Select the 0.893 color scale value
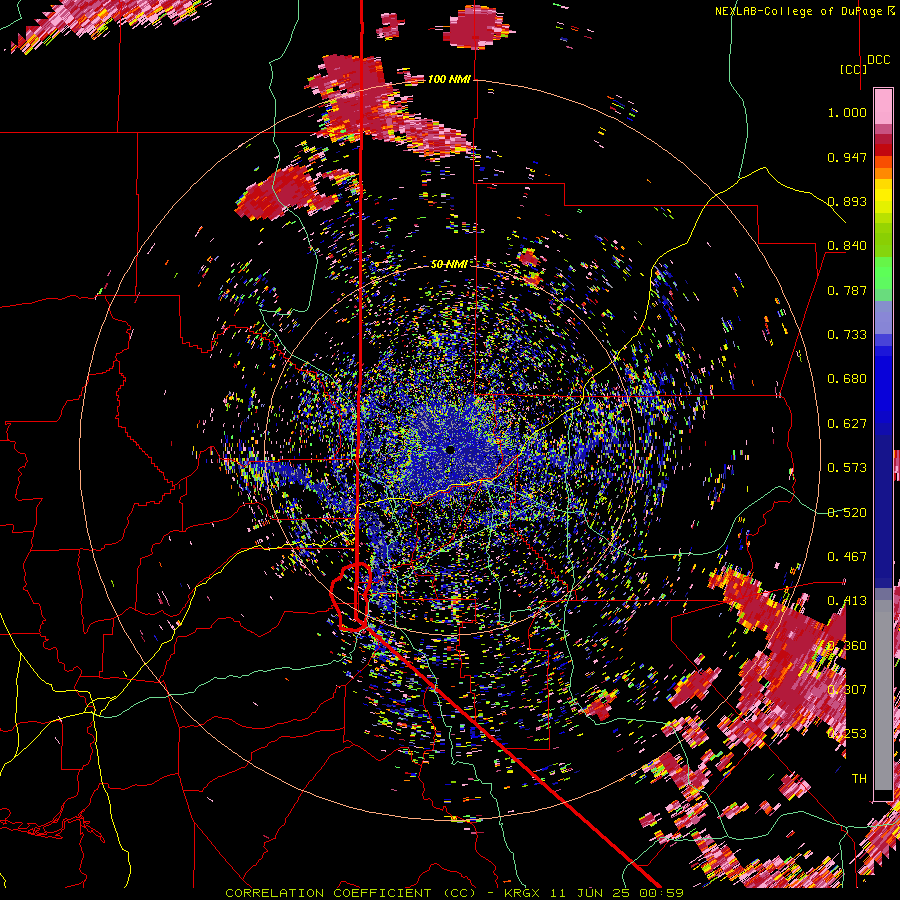 (x=847, y=201)
